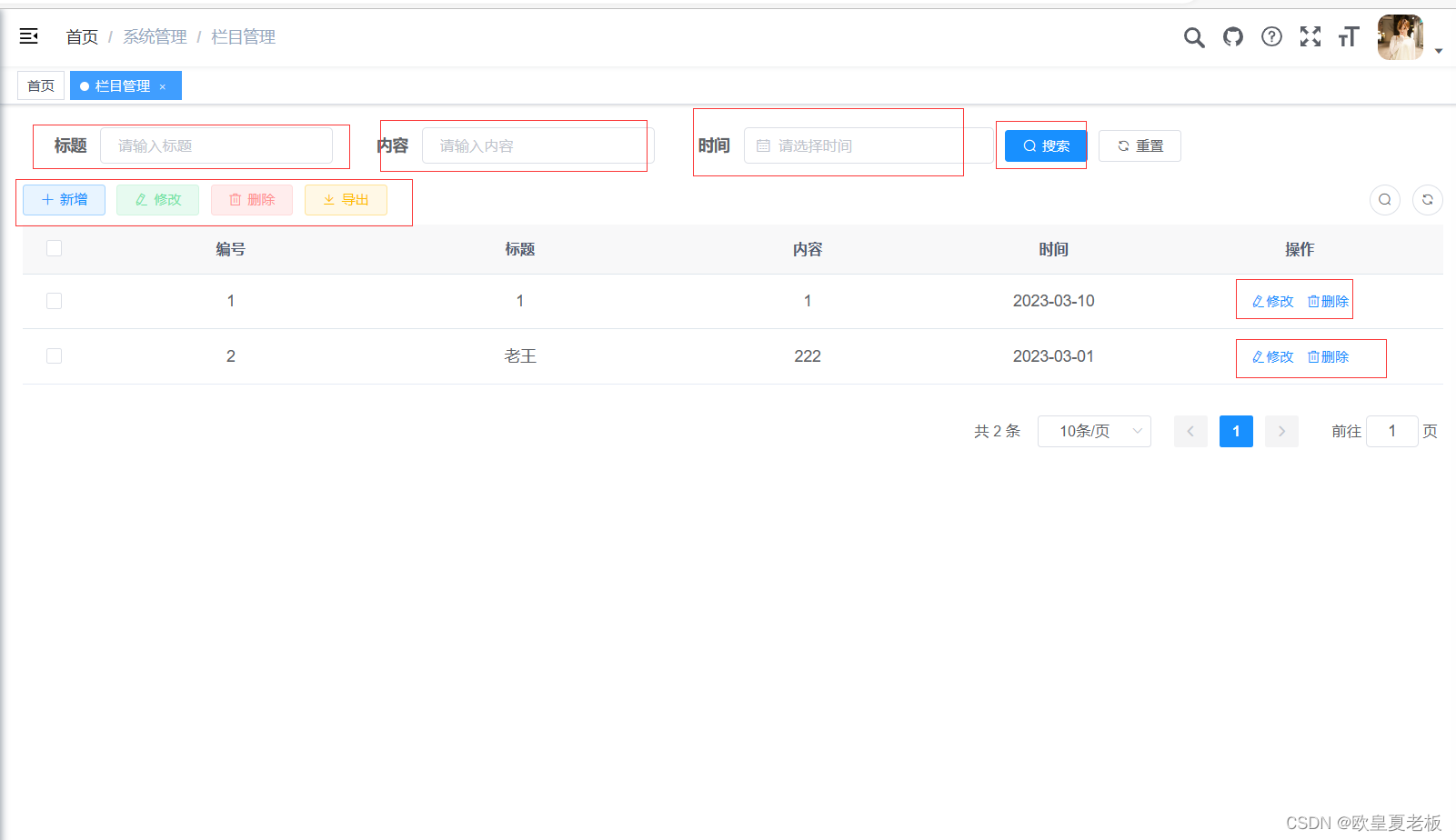
Task: Go to 首页 in the breadcrumb
Action: pyautogui.click(x=82, y=36)
